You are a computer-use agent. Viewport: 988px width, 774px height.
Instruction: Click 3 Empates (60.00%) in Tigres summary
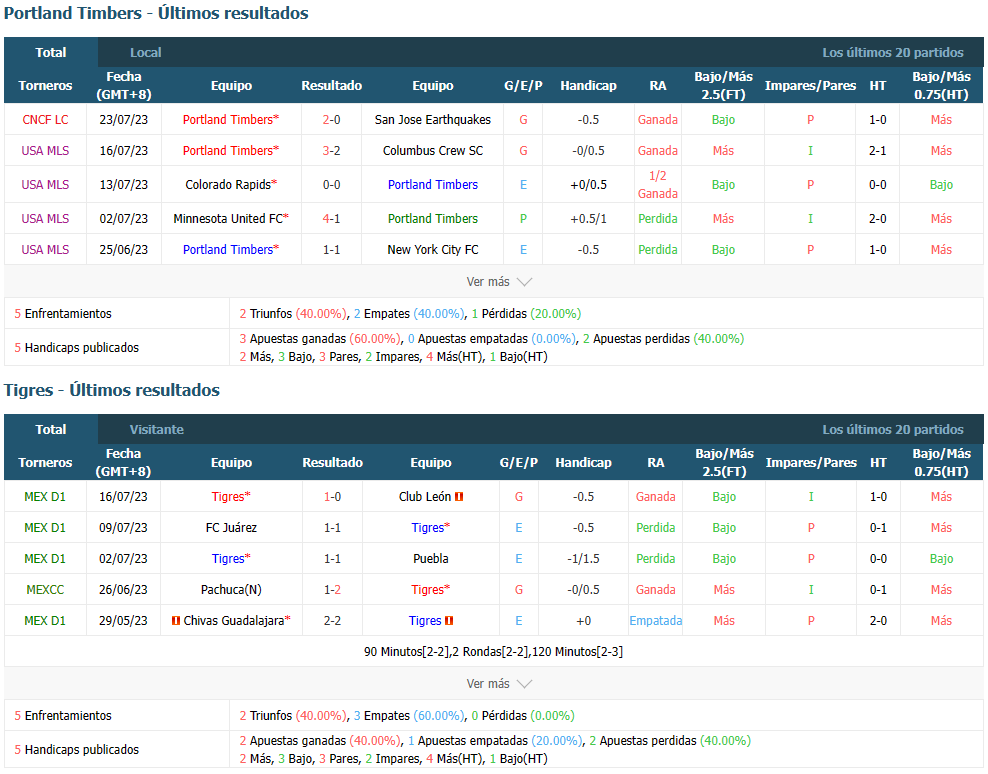point(408,716)
